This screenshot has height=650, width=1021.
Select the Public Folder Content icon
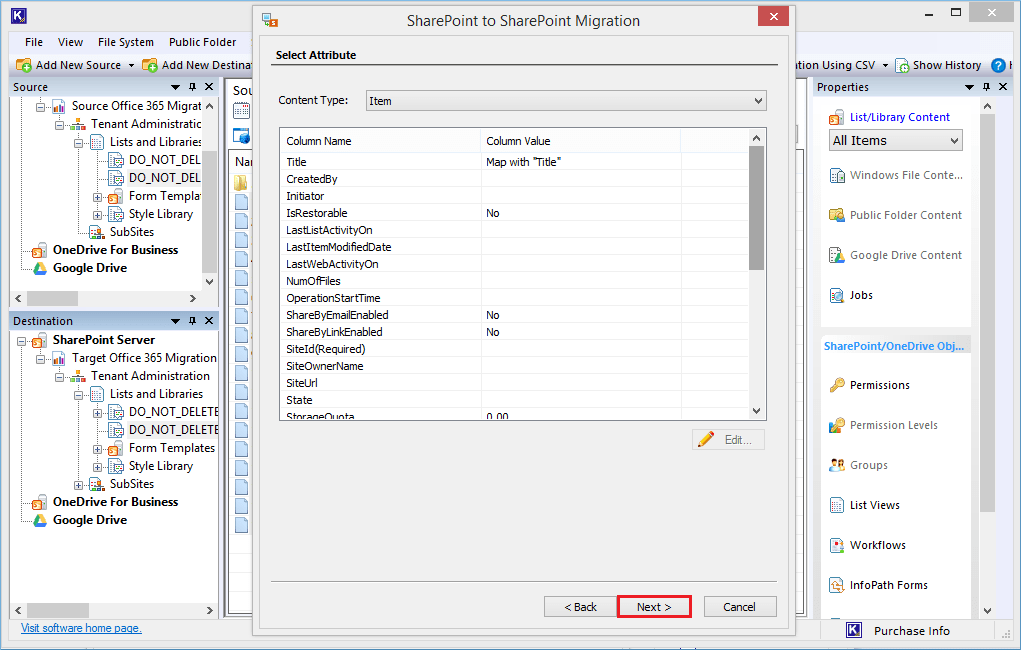837,215
